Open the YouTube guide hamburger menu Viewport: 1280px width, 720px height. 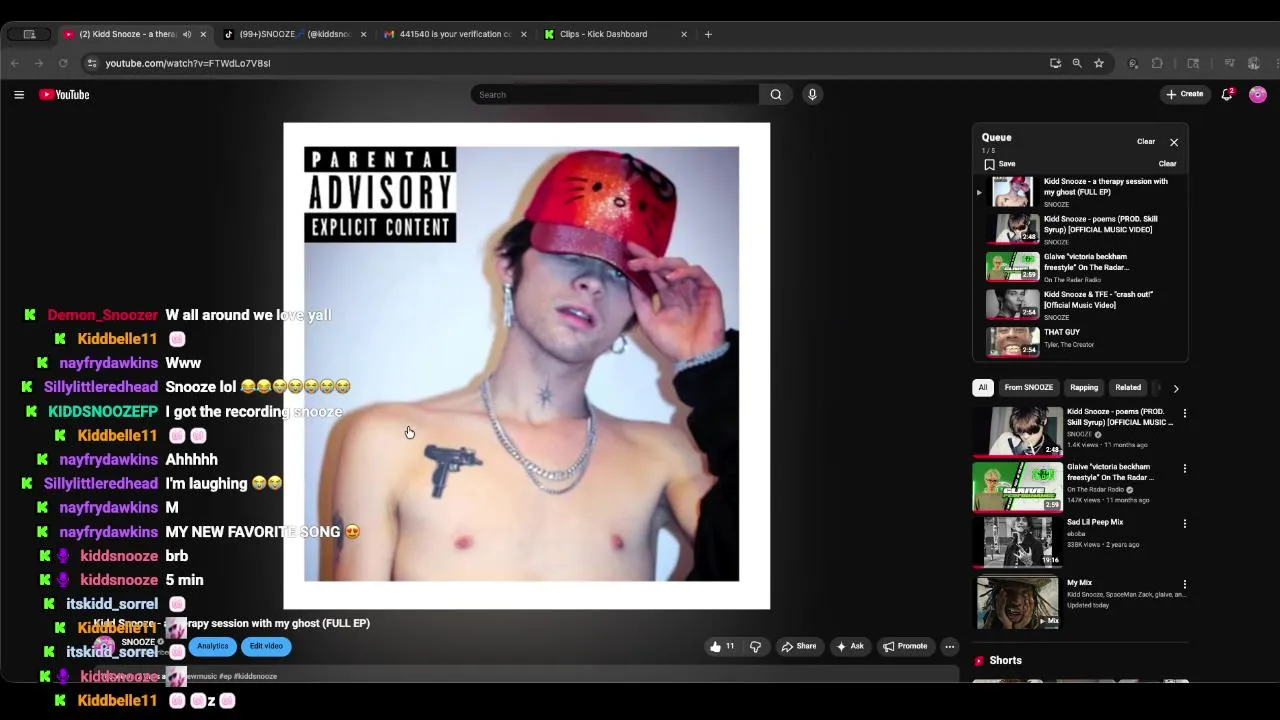(x=19, y=95)
